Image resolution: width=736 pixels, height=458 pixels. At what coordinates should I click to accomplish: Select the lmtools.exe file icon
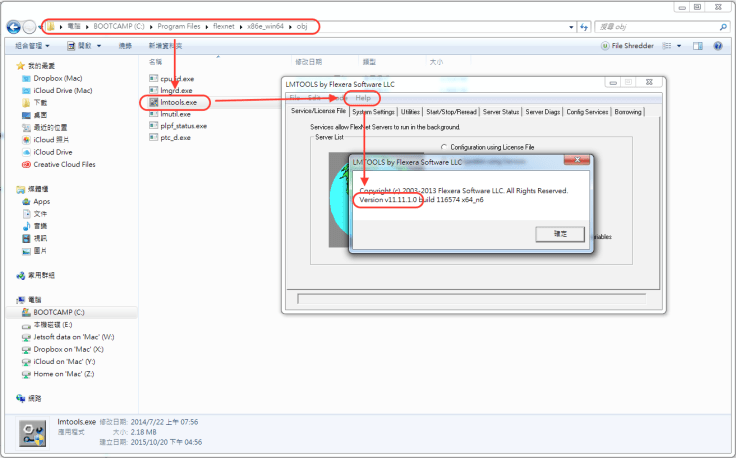[x=153, y=101]
